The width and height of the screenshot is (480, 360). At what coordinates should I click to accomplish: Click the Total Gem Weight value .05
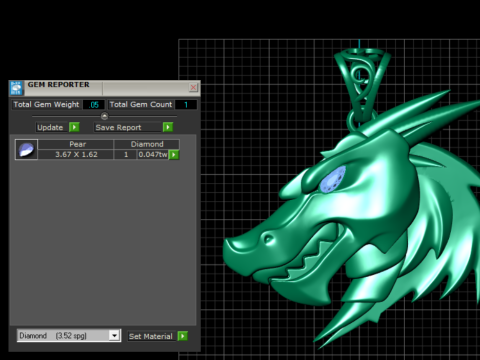[94, 105]
